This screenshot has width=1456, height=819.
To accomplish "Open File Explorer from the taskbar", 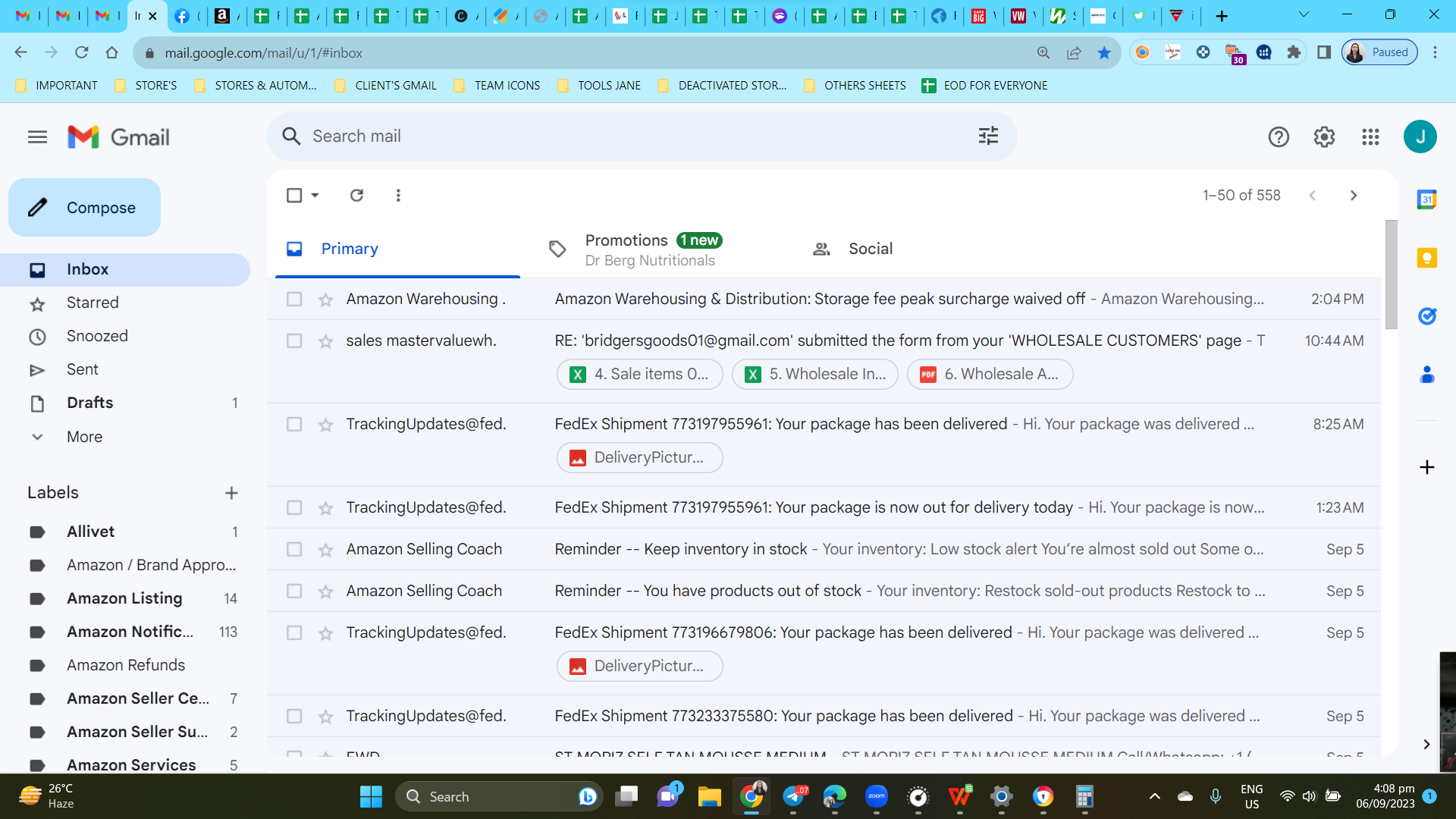I will 709,796.
